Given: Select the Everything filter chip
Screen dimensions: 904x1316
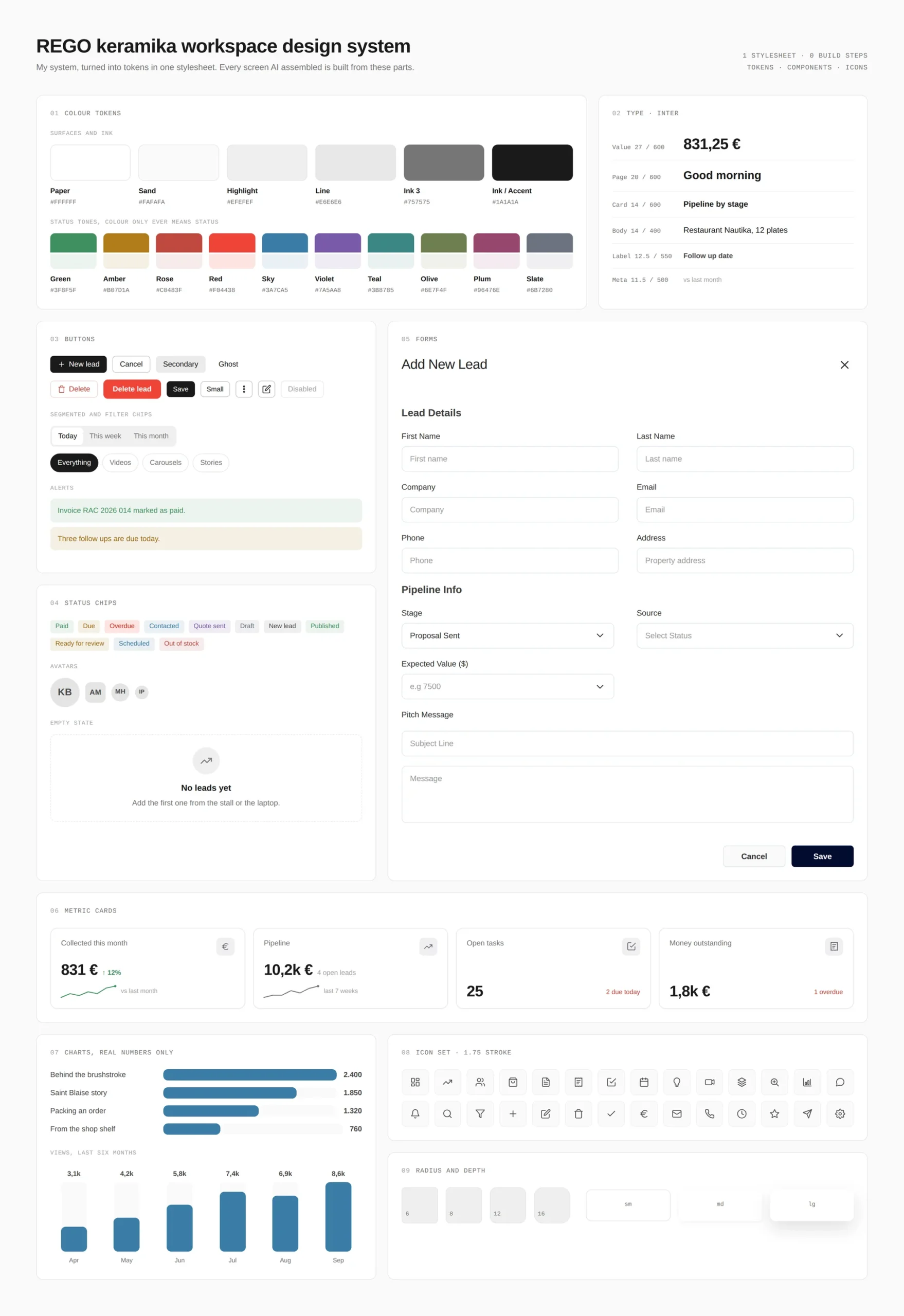Looking at the screenshot, I should click(74, 463).
